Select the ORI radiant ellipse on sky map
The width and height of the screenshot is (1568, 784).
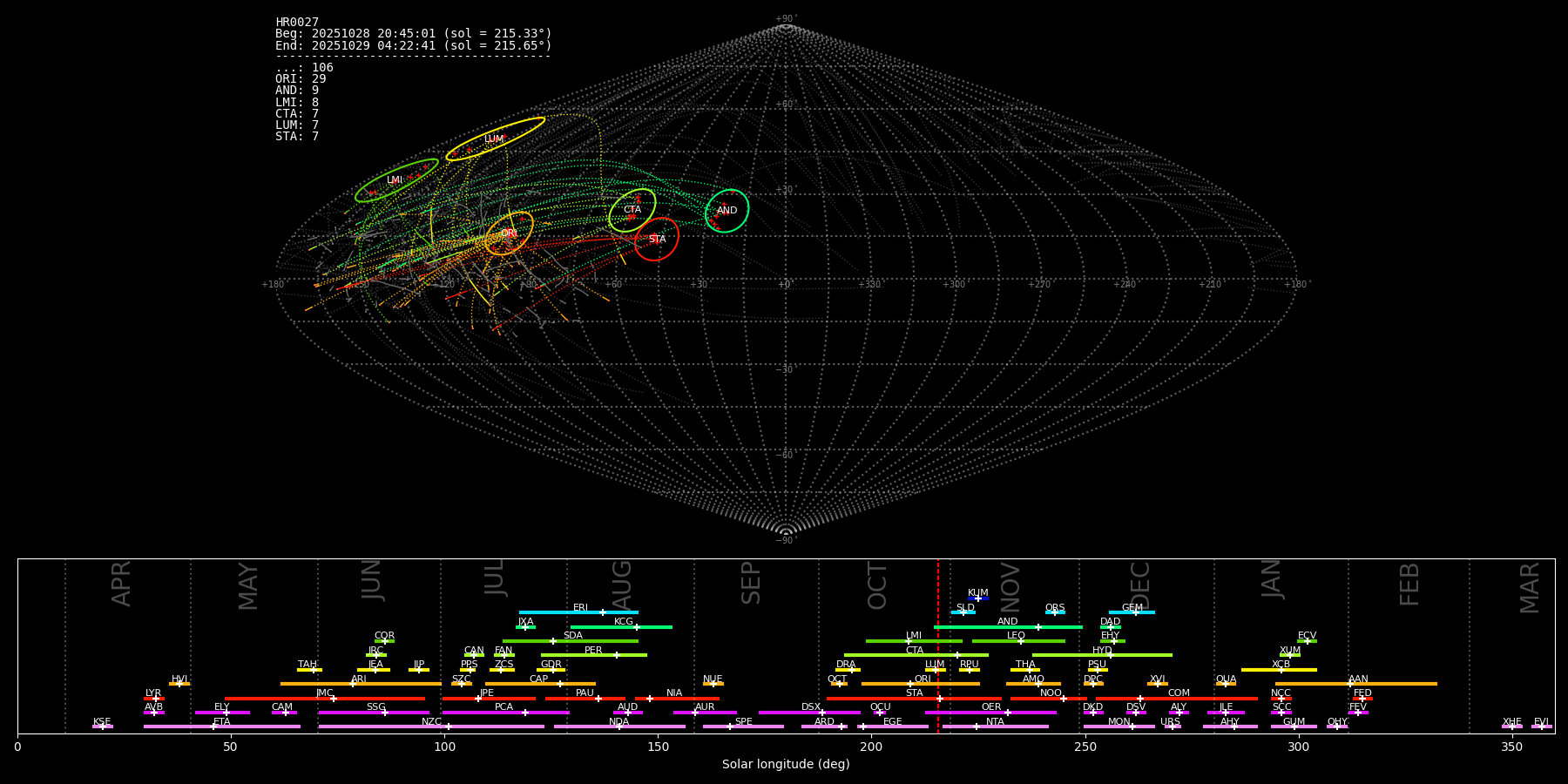tap(509, 233)
